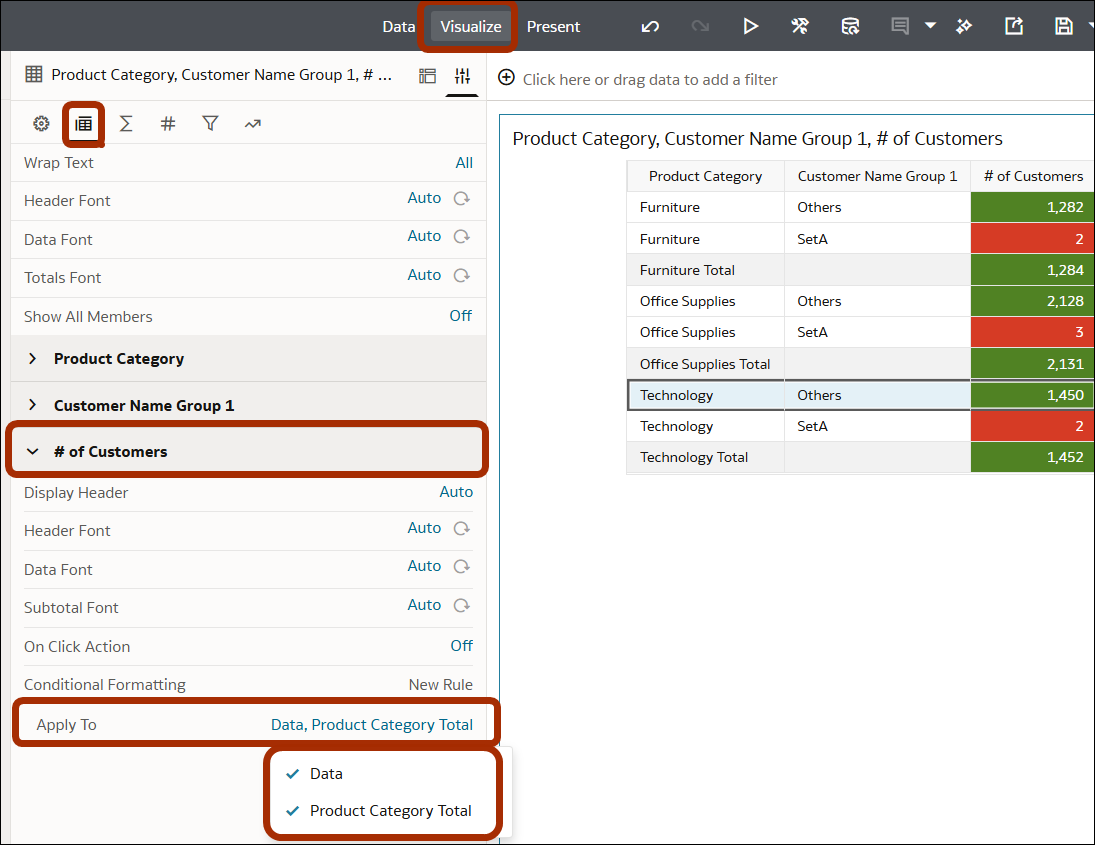Open the Values hash icon tab
The width and height of the screenshot is (1095, 845).
coord(168,124)
